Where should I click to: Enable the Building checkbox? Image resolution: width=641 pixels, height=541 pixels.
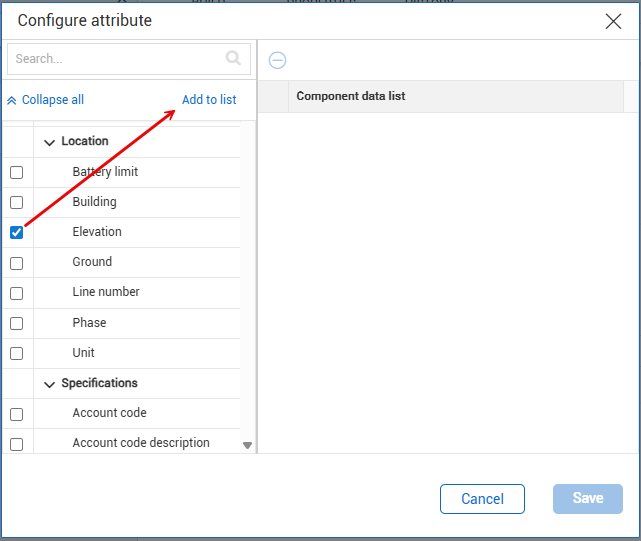(16, 202)
